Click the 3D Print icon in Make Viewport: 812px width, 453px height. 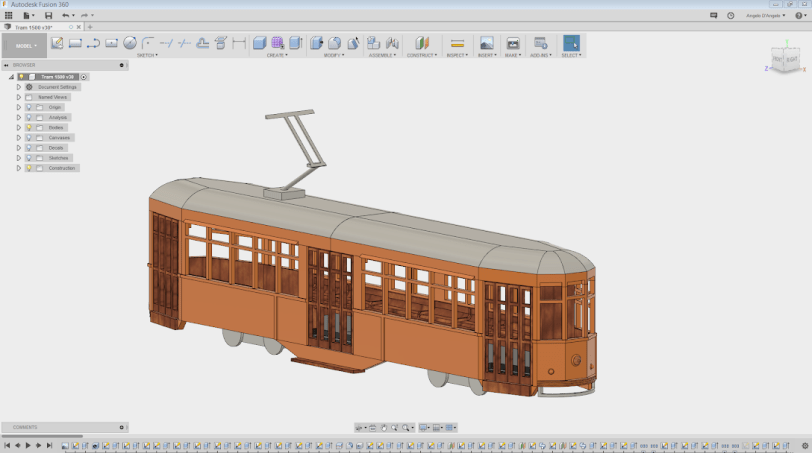(513, 43)
